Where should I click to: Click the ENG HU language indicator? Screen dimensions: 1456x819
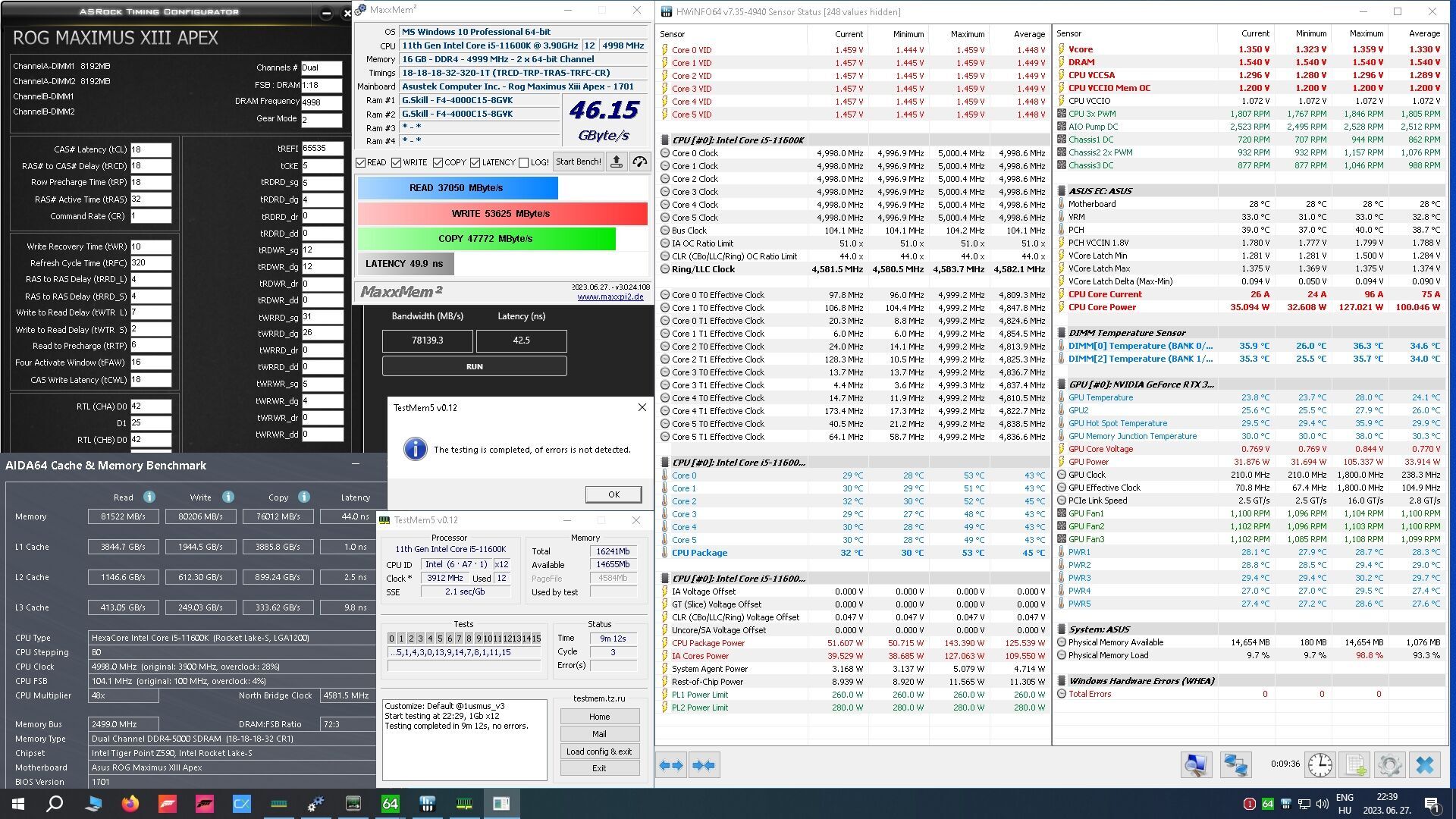pos(1345,804)
